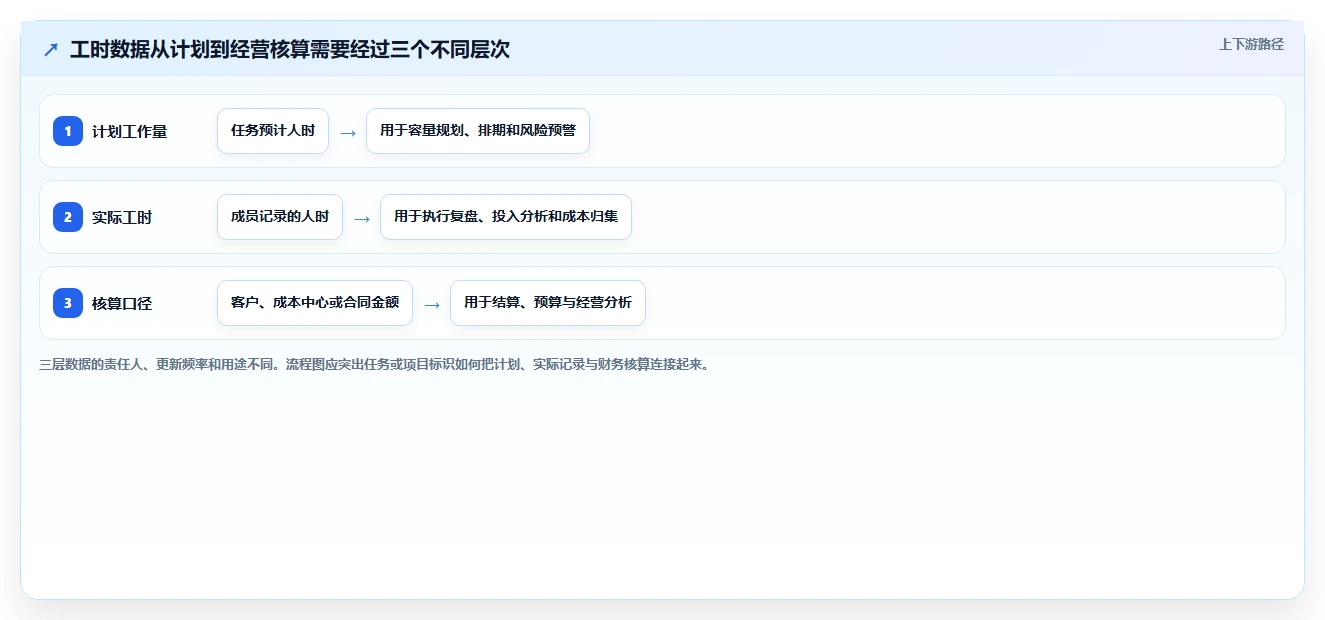Click the arrow after 任务预计人时
The image size is (1325, 620).
click(348, 132)
